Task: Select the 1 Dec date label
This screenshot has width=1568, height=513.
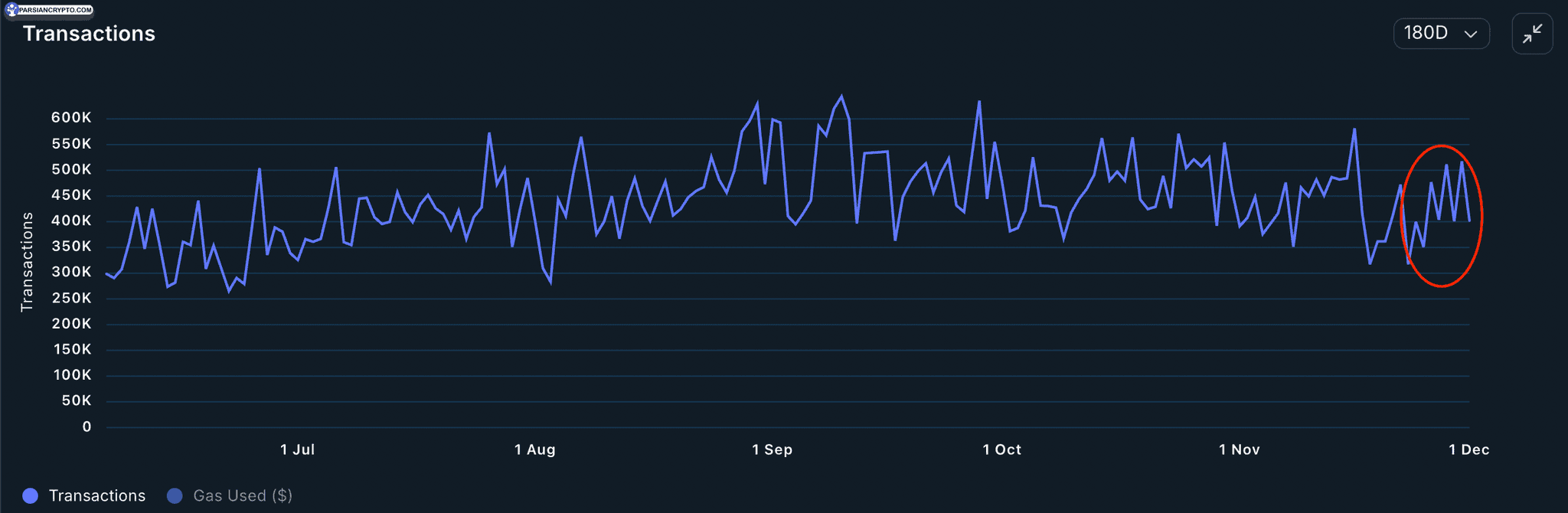Action: pyautogui.click(x=1468, y=449)
